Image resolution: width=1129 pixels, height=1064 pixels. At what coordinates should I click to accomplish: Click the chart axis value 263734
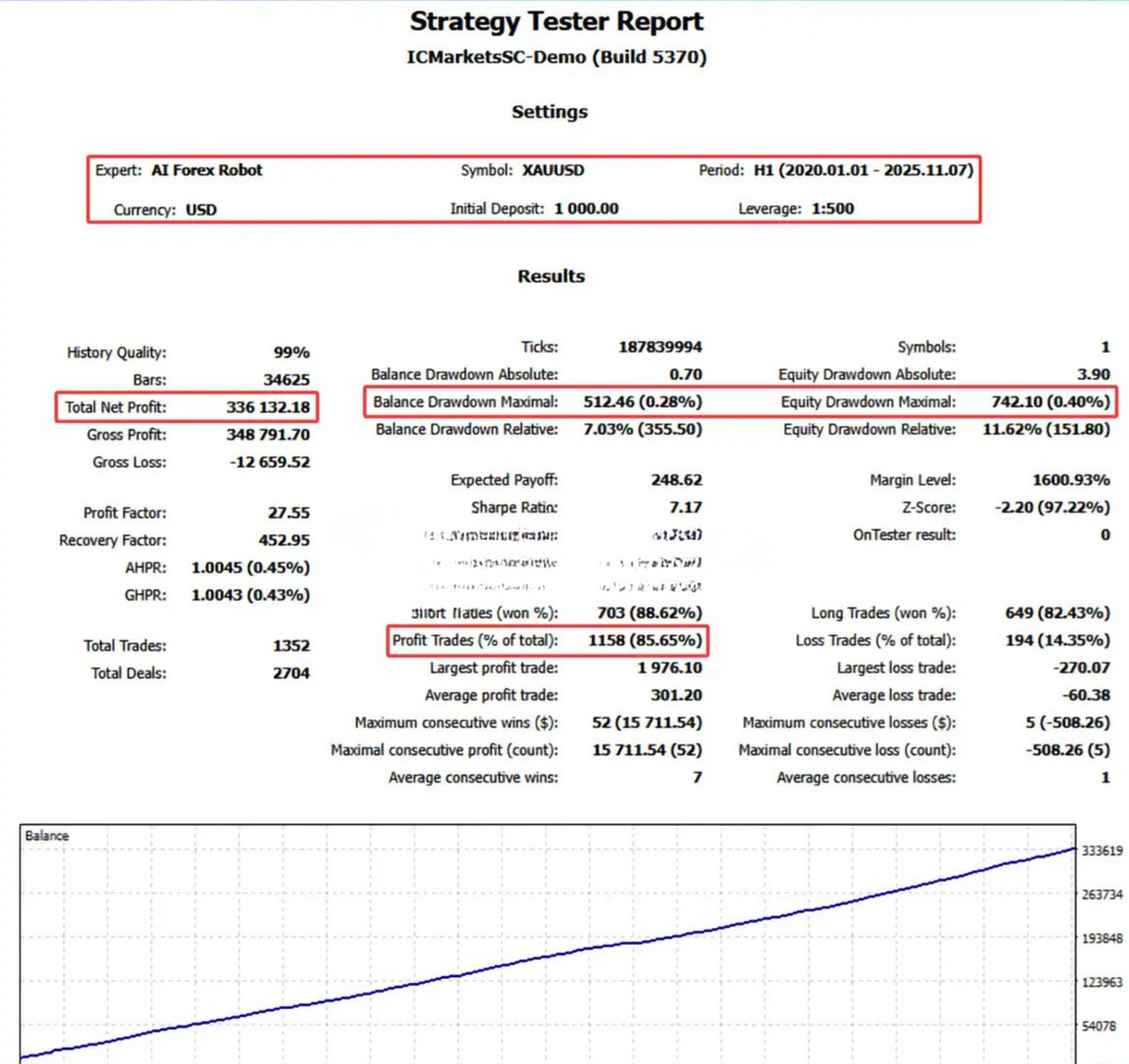1102,895
